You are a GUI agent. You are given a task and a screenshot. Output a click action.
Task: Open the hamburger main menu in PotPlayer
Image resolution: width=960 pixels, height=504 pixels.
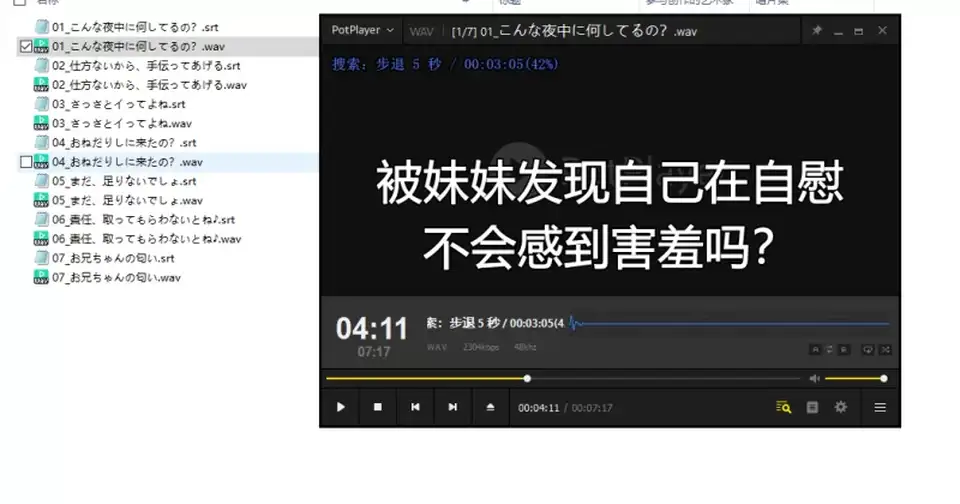[880, 407]
